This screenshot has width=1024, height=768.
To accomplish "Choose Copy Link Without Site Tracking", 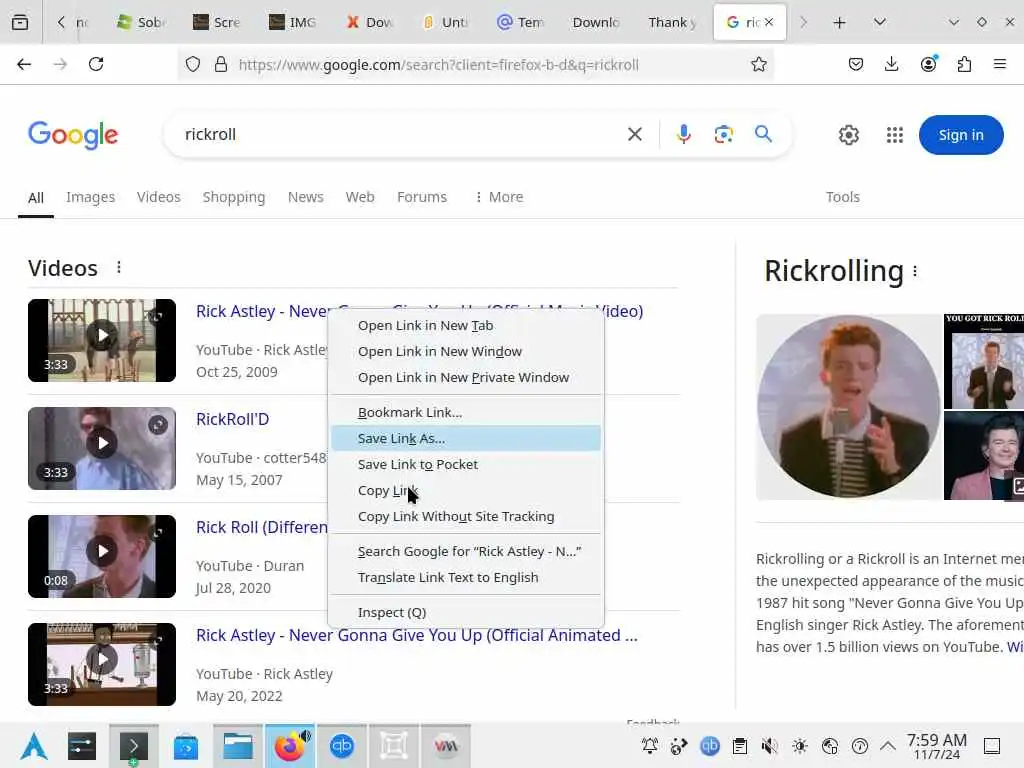I will pos(466,517).
